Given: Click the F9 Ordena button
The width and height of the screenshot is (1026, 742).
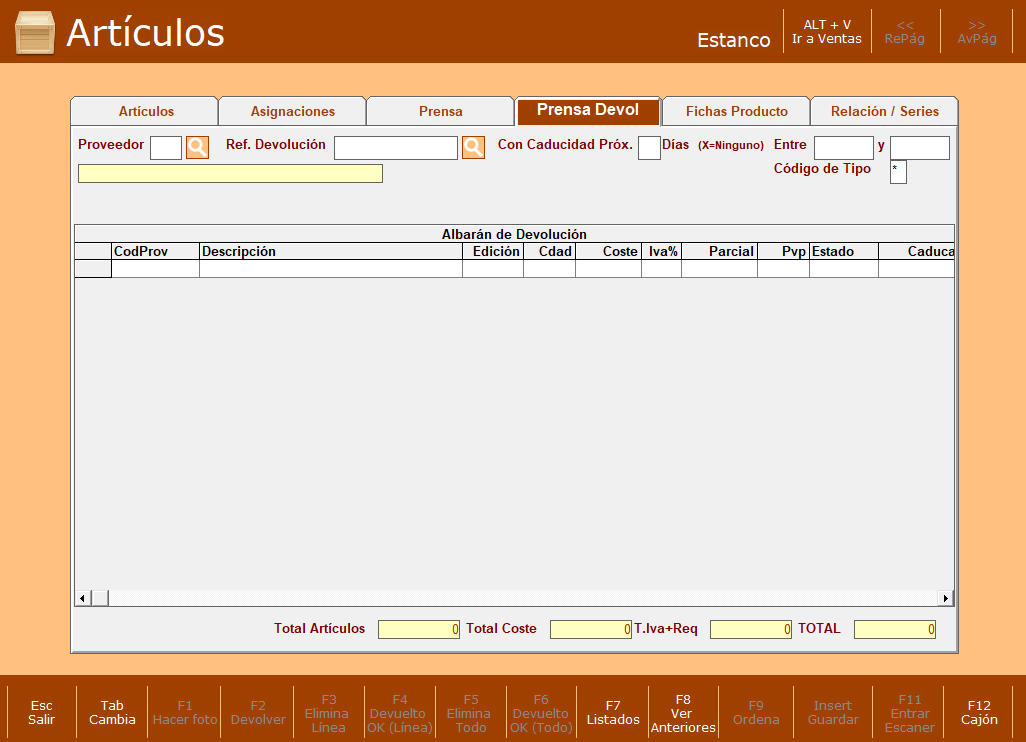Looking at the screenshot, I should [x=756, y=713].
